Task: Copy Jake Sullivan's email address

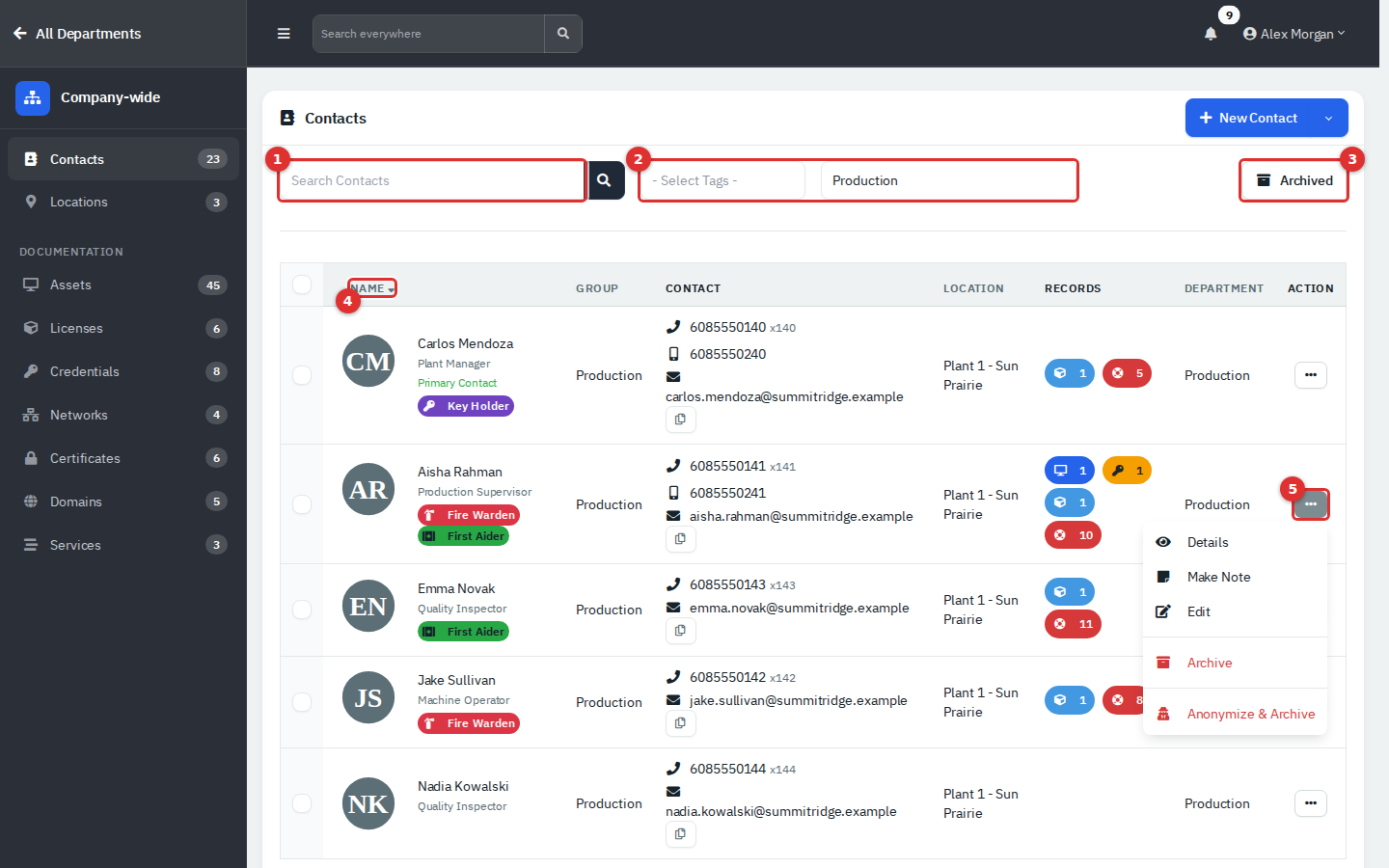Action: coord(681,723)
